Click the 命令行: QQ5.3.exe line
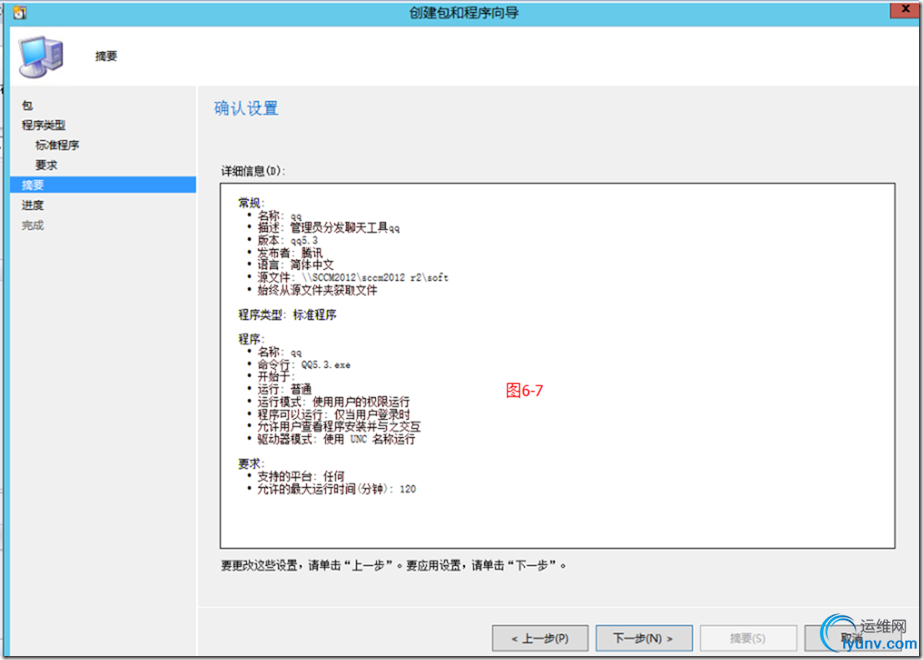Screen dimensions: 923x660 click(x=304, y=364)
